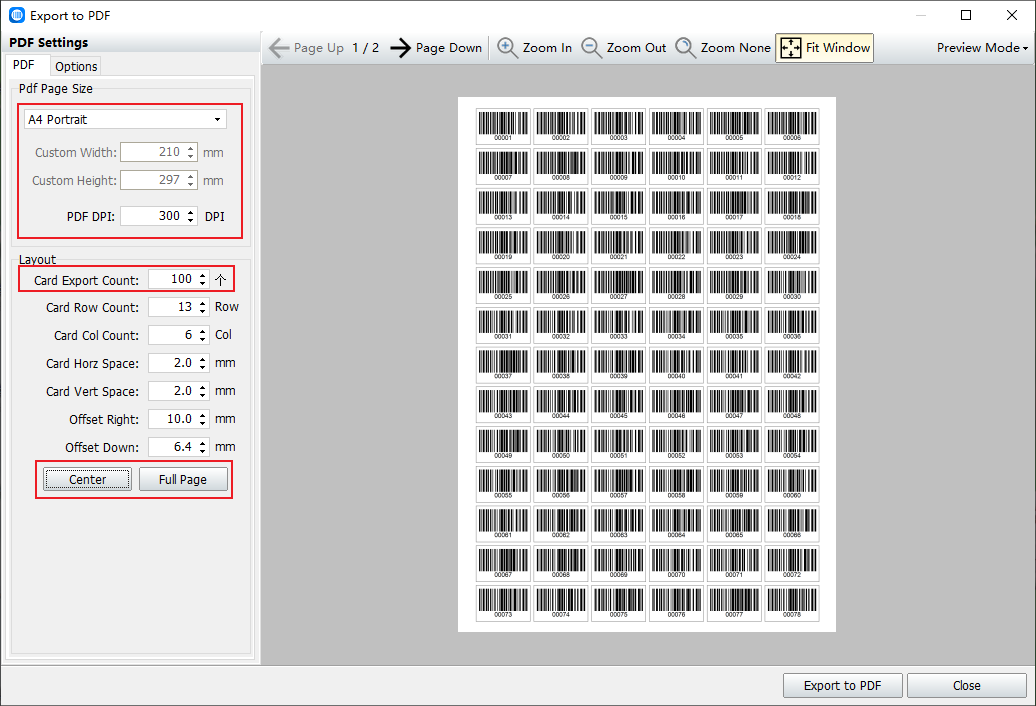Adjust the Card Horz Space stepper

(x=202, y=363)
